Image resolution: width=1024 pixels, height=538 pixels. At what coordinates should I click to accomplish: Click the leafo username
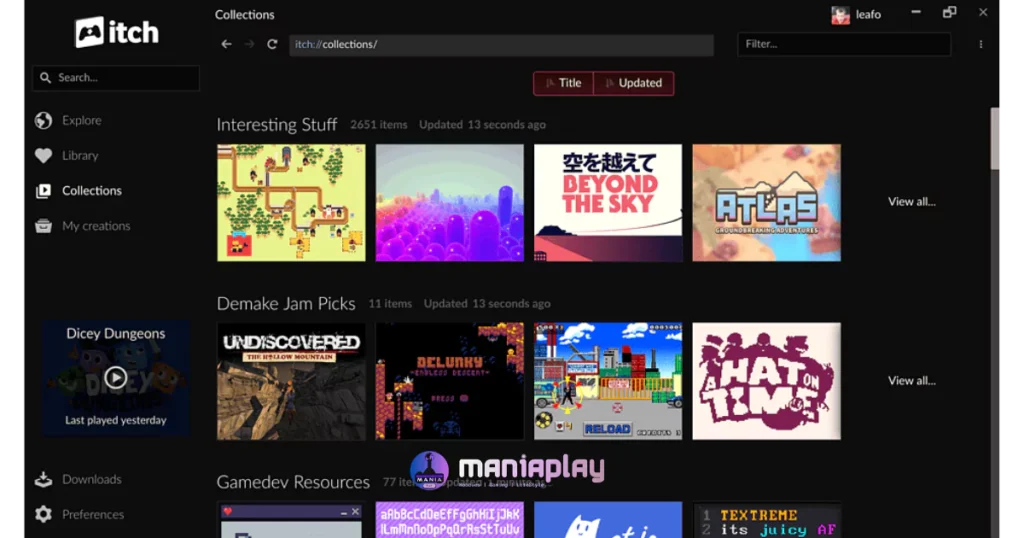(868, 15)
